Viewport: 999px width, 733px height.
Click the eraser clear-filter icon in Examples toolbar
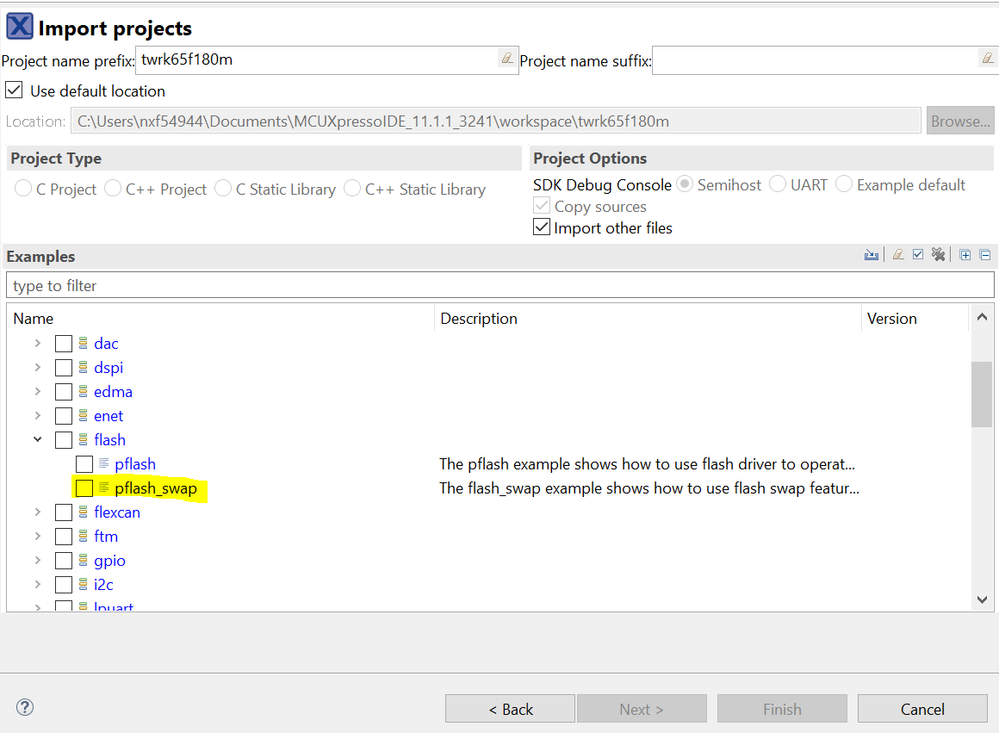click(898, 256)
